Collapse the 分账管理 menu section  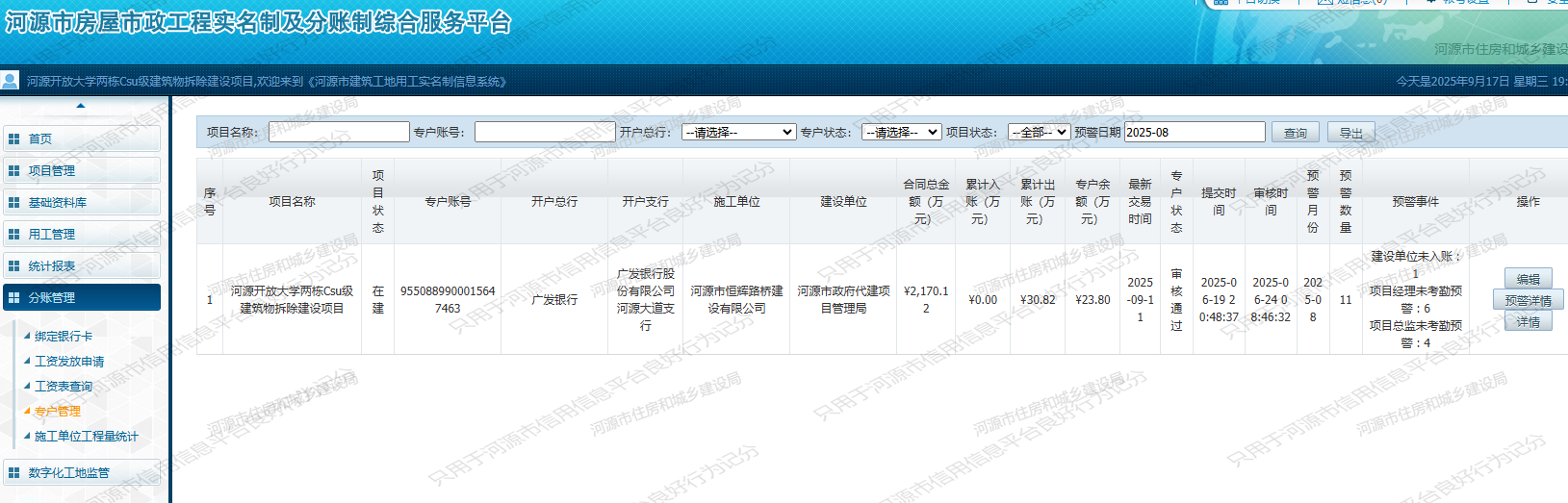[x=82, y=297]
